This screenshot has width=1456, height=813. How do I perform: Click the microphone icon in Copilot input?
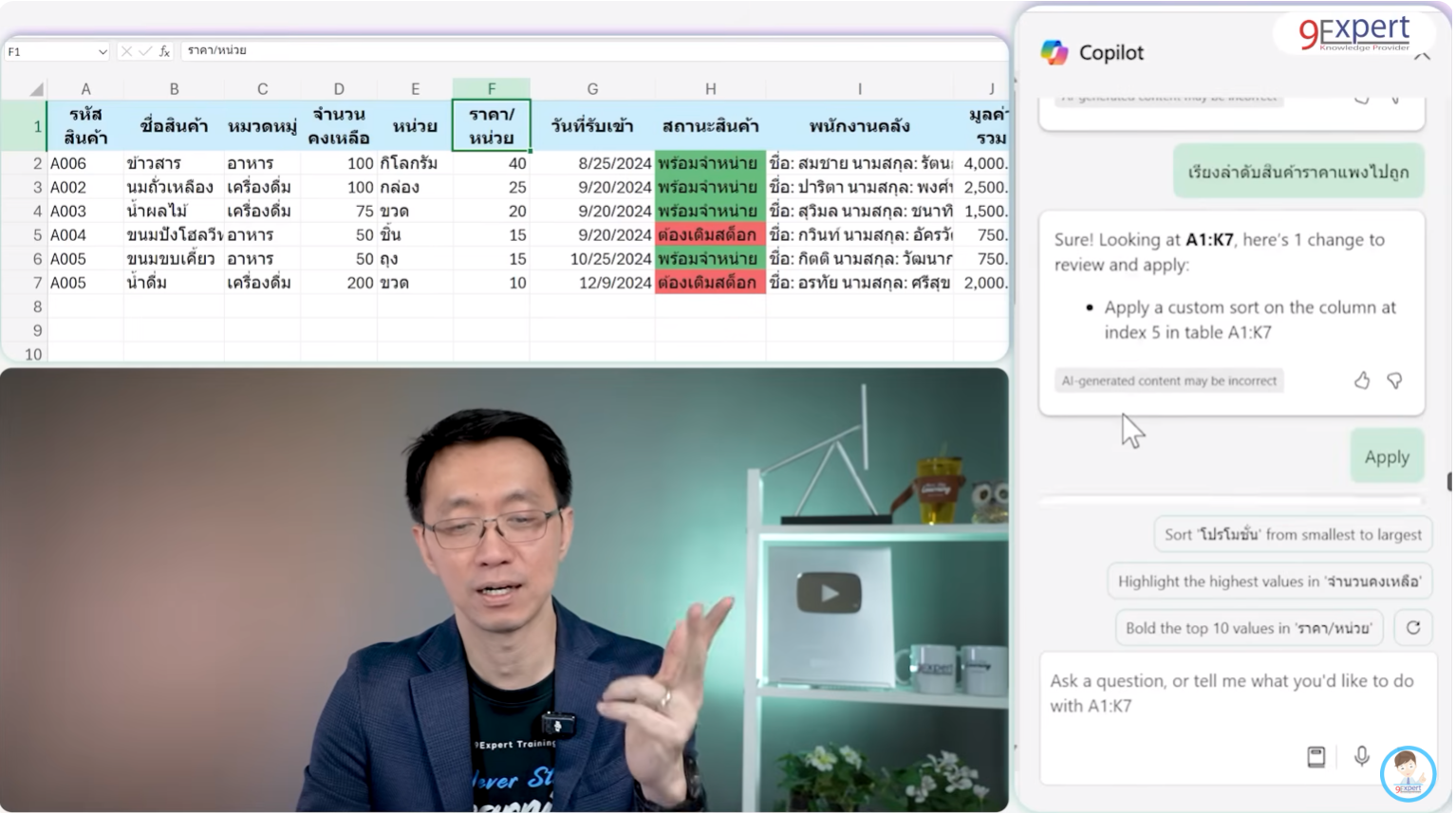(x=1361, y=756)
